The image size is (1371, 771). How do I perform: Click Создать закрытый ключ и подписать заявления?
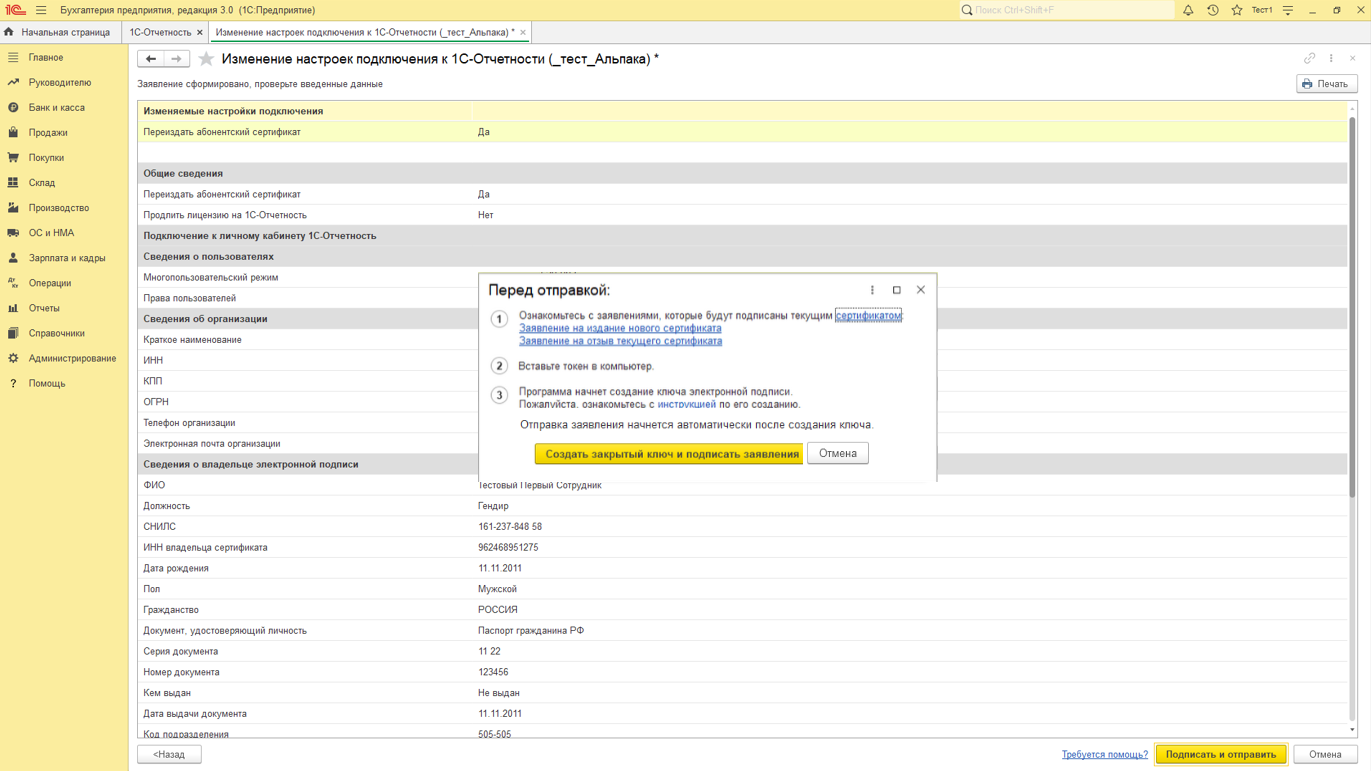[669, 454]
